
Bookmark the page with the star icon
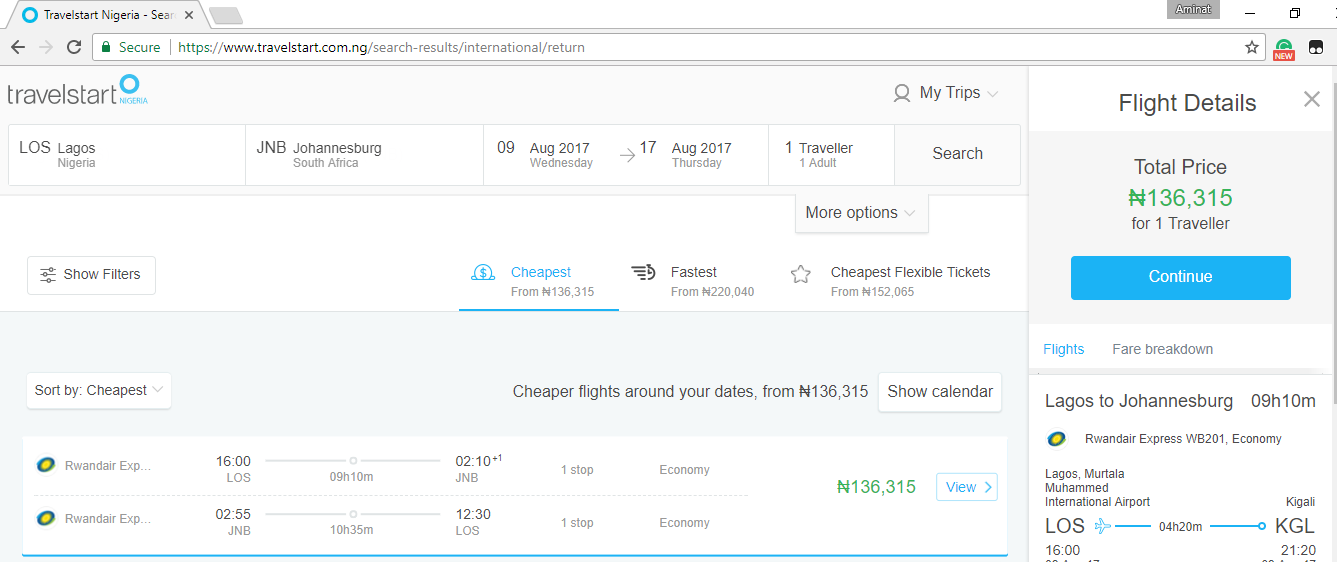point(1252,47)
